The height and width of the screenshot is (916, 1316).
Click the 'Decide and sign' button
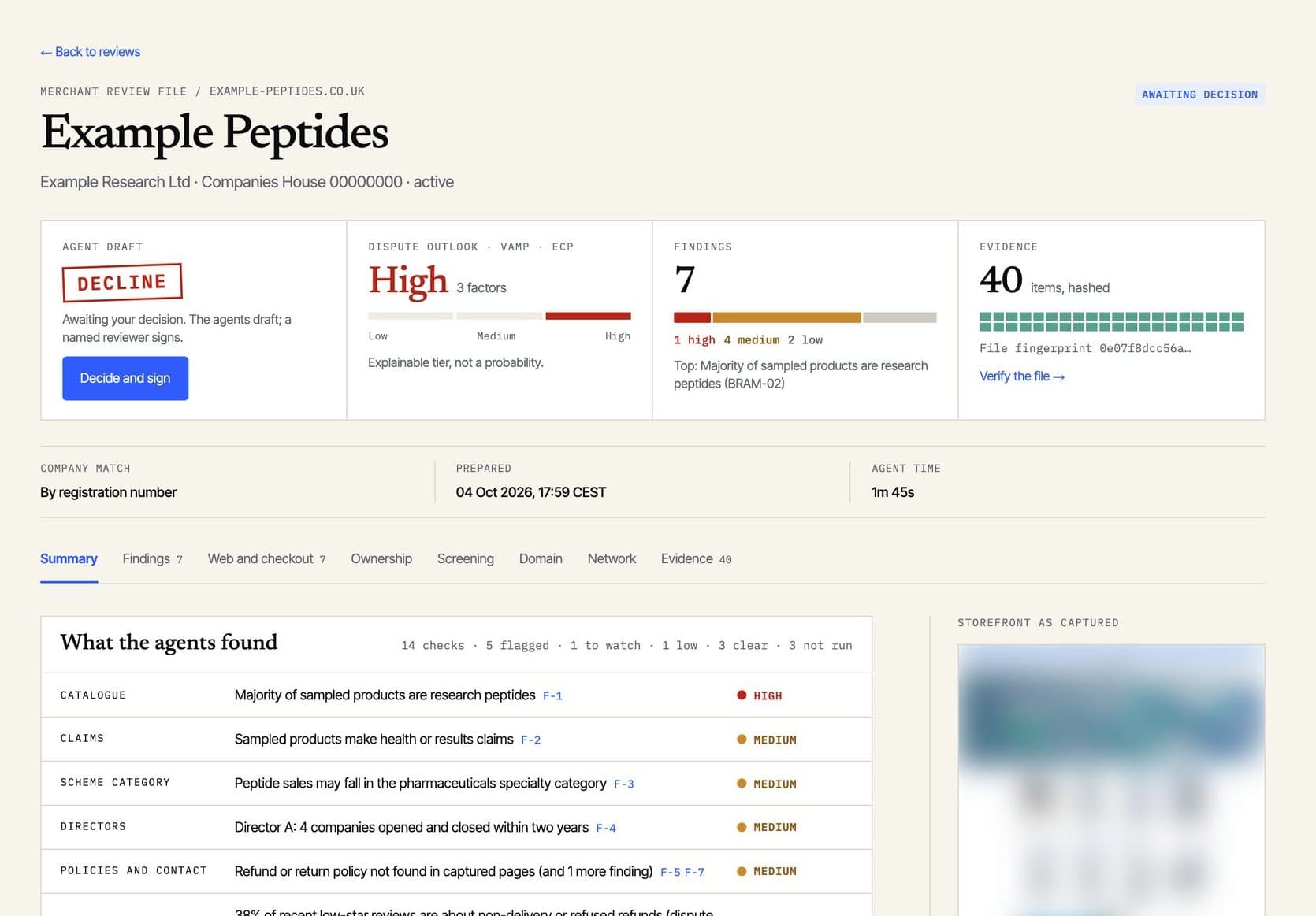coord(125,378)
